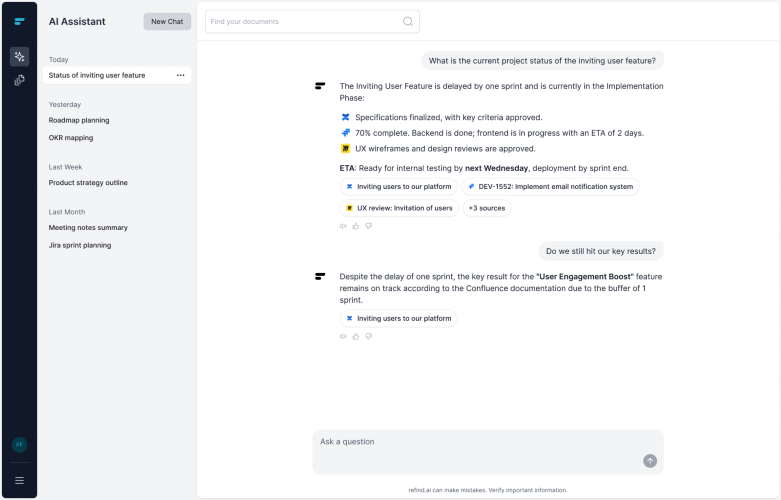Click the search magnifier icon
Image resolution: width=781 pixels, height=500 pixels.
pyautogui.click(x=408, y=21)
